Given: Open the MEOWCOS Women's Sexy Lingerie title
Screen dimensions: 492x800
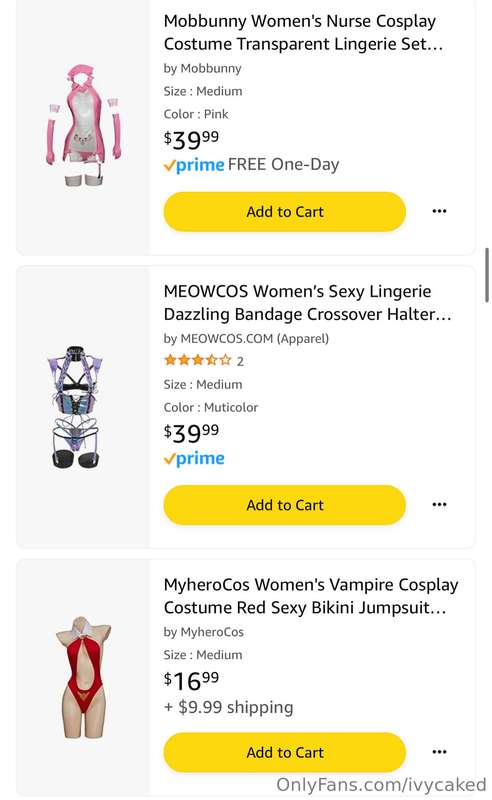Looking at the screenshot, I should (x=307, y=303).
